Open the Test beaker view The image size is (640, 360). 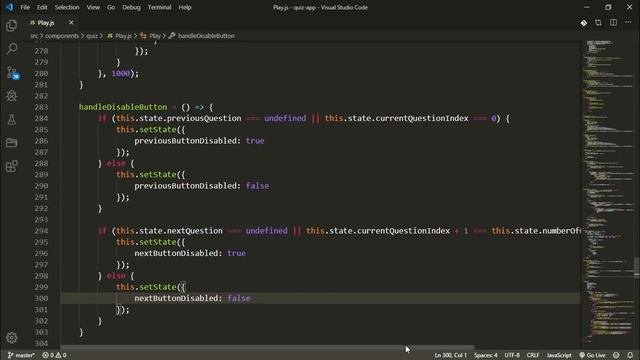[x=11, y=120]
